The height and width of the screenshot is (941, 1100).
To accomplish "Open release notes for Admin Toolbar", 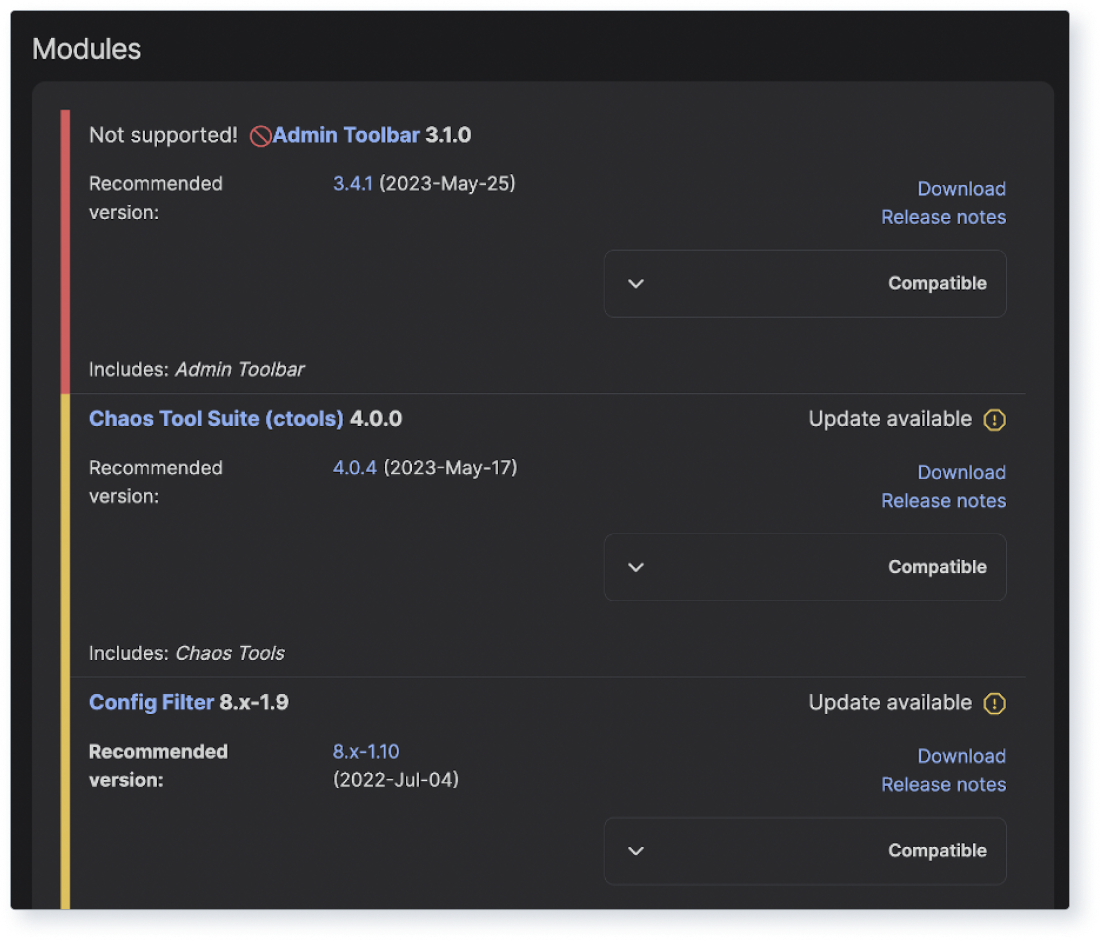I will click(x=943, y=217).
